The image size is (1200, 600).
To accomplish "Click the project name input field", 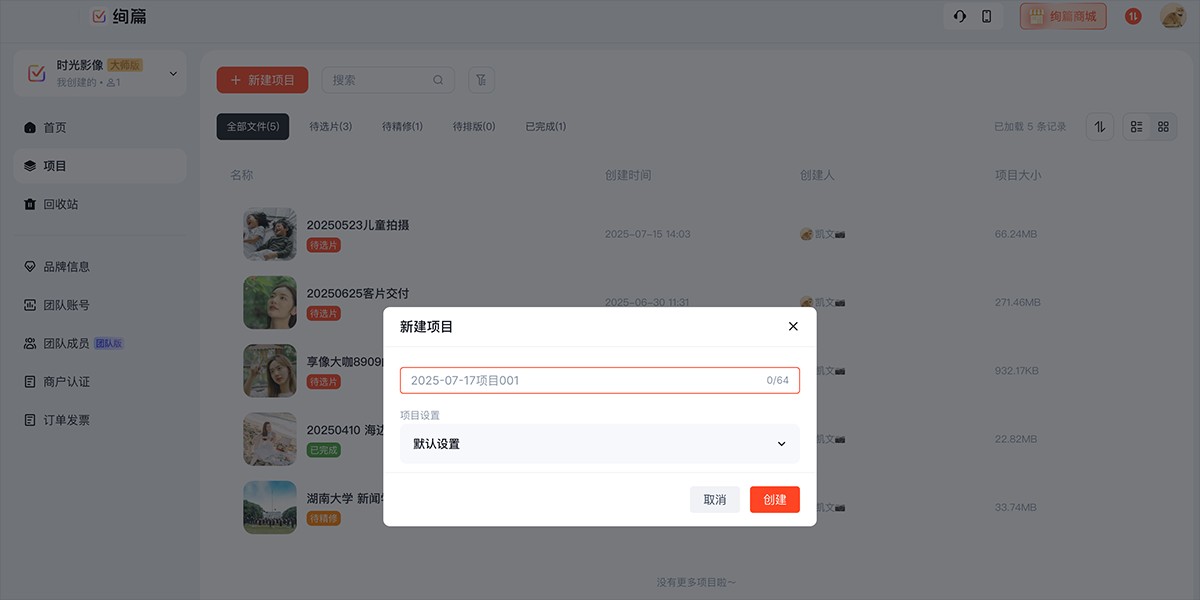I will pyautogui.click(x=599, y=380).
